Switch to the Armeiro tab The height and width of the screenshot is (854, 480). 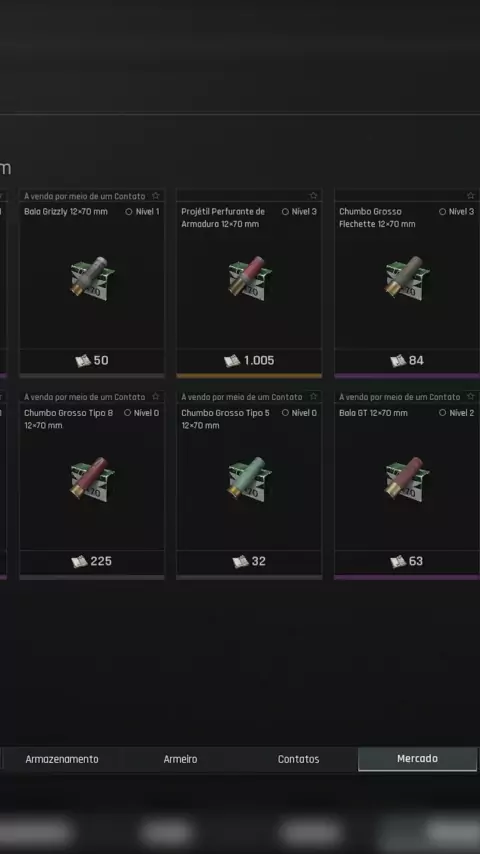(180, 759)
